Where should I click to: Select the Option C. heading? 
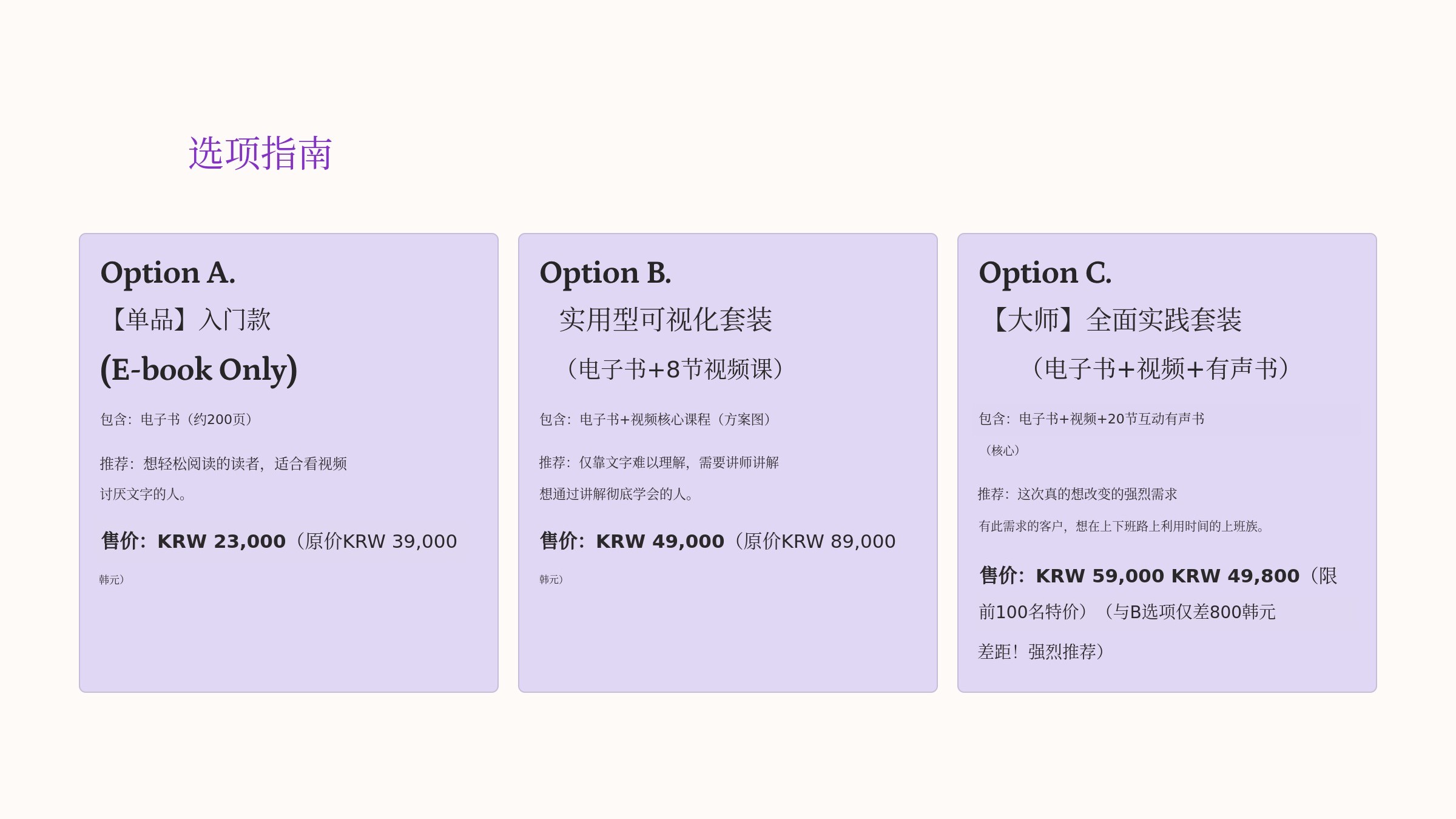pyautogui.click(x=1045, y=272)
